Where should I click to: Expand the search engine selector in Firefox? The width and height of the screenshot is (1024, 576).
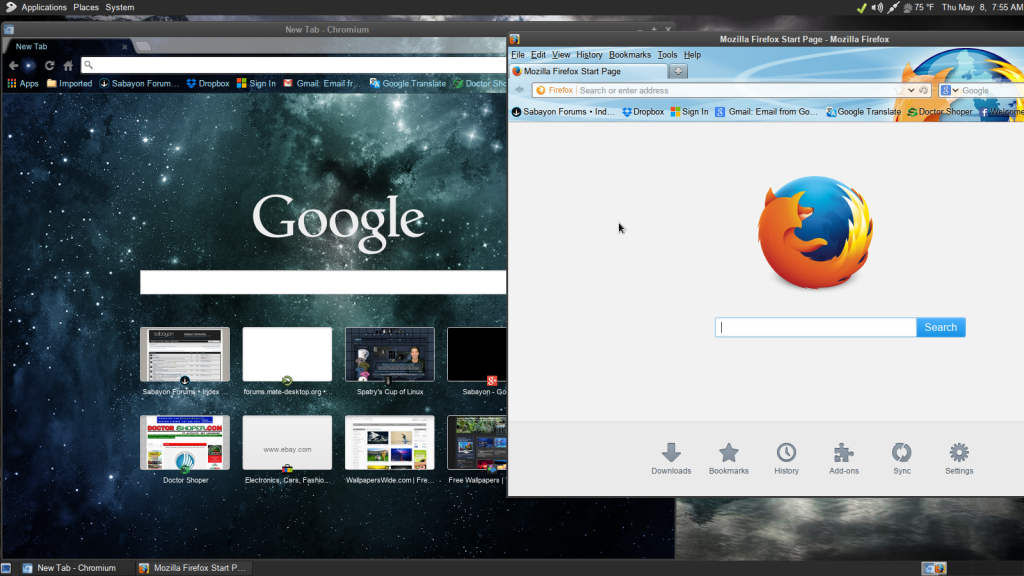(x=950, y=90)
